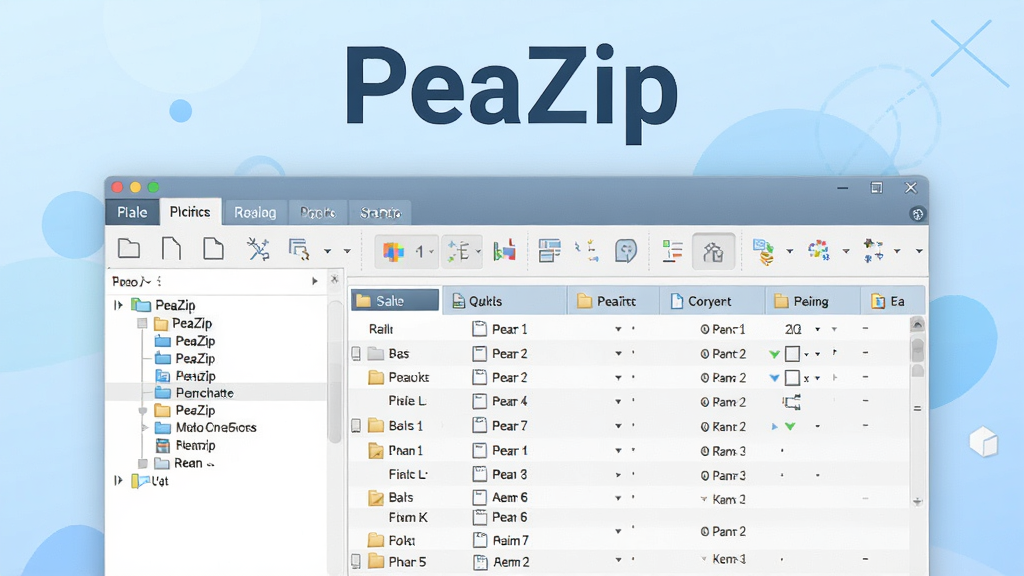Open the last dropdown arrow of the toolbar
The image size is (1024, 576).
(919, 251)
